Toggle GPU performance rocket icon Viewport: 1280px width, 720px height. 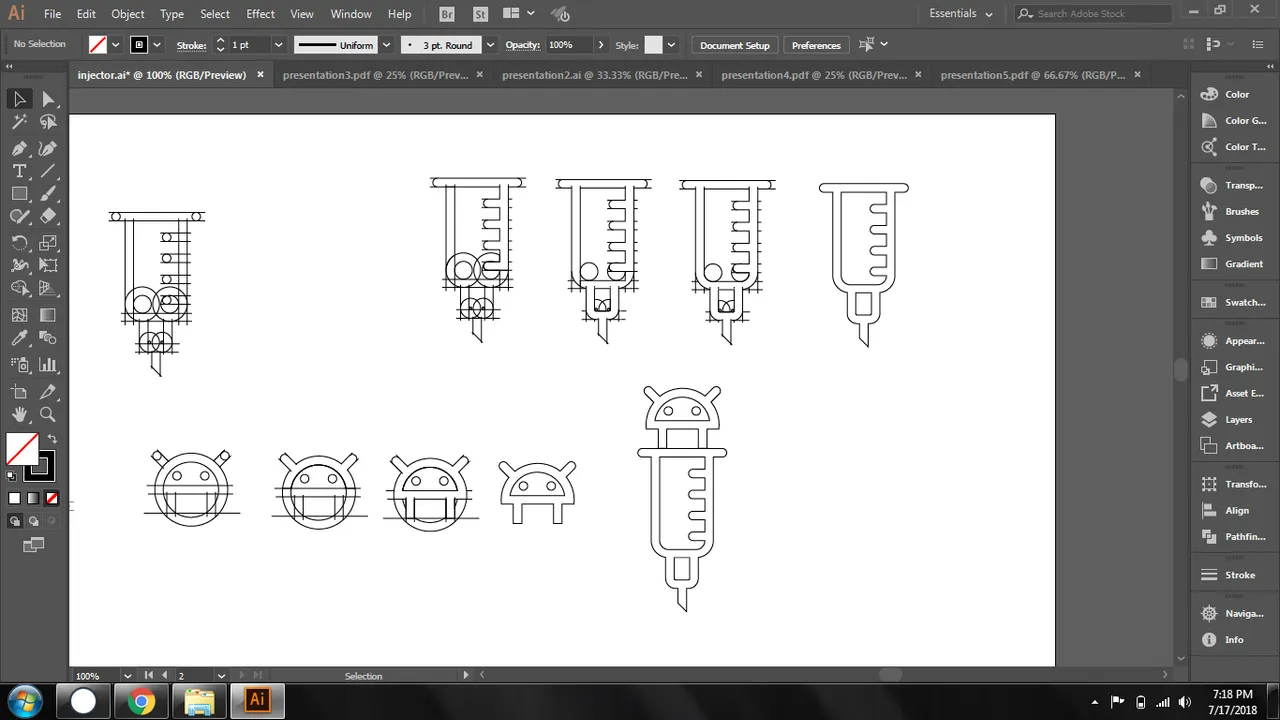[x=561, y=14]
